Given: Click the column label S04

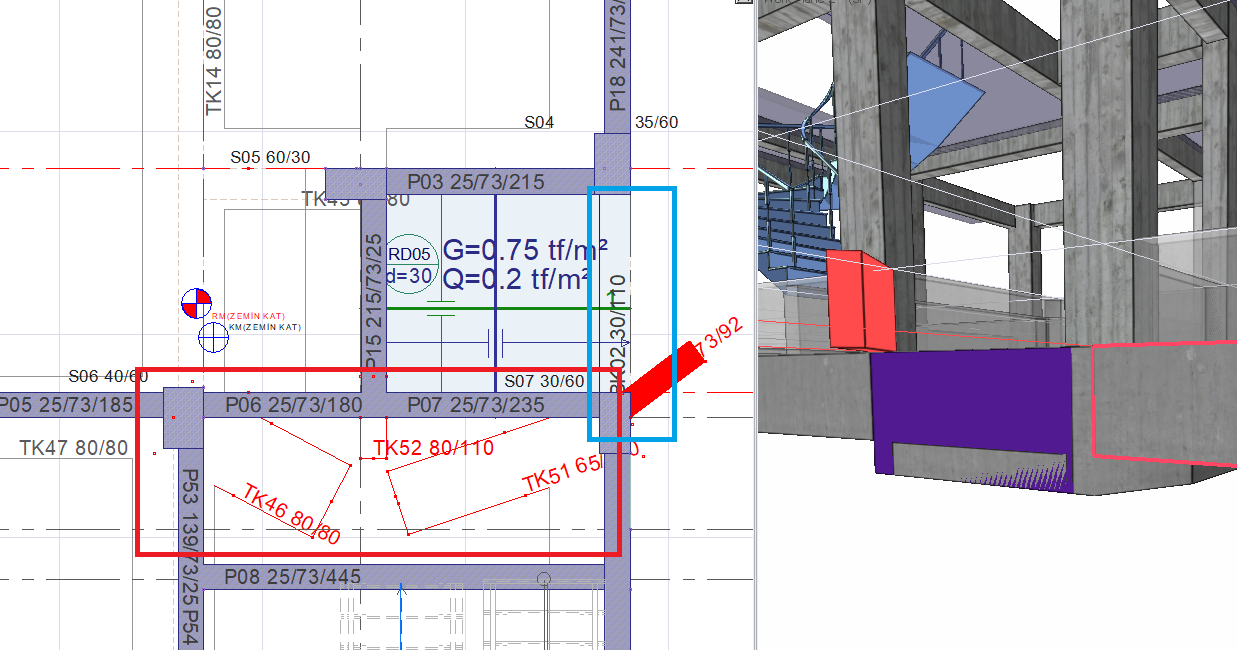Looking at the screenshot, I should point(539,122).
